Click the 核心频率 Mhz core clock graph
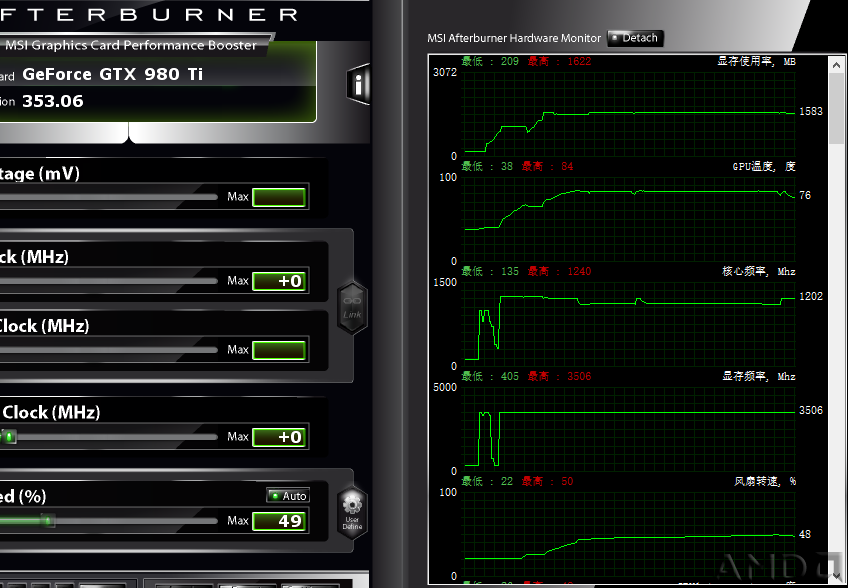 629,324
